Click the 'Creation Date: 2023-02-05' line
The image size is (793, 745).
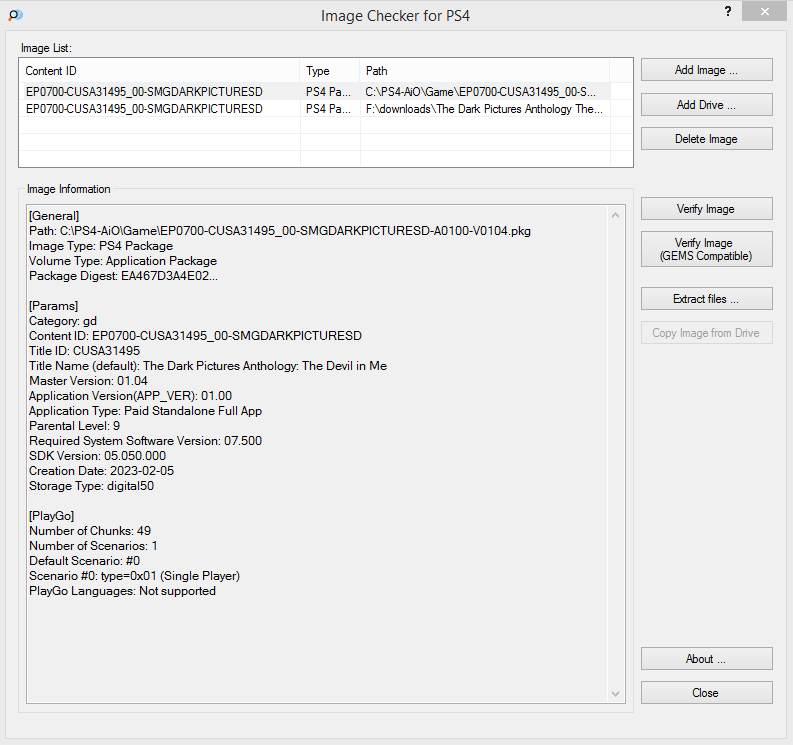[x=102, y=471]
